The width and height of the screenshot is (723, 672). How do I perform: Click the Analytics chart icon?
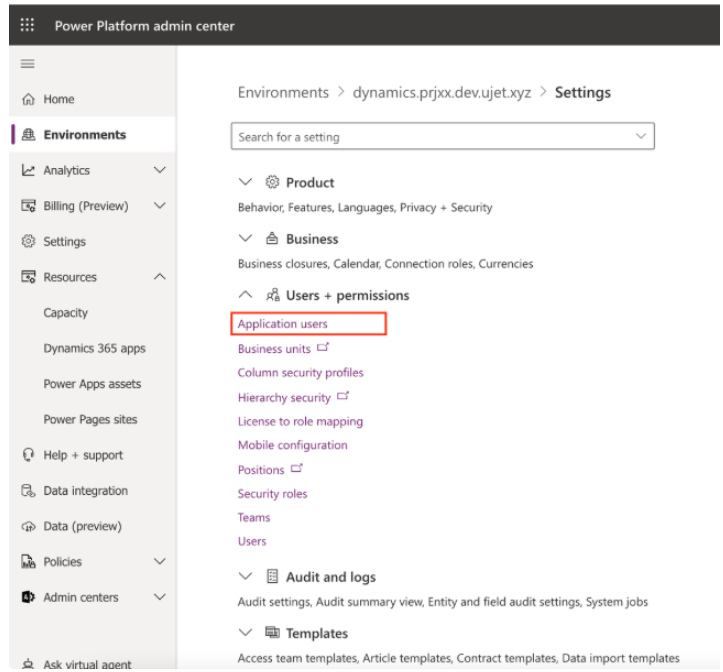28,171
